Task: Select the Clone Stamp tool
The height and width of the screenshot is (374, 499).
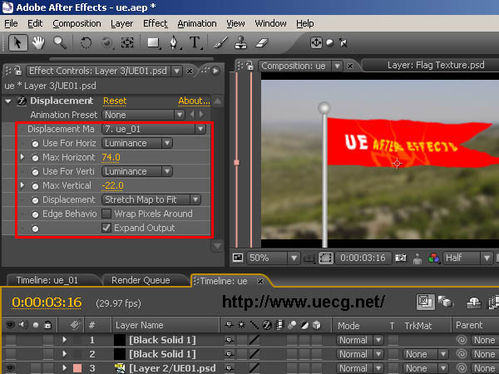Action: [241, 43]
